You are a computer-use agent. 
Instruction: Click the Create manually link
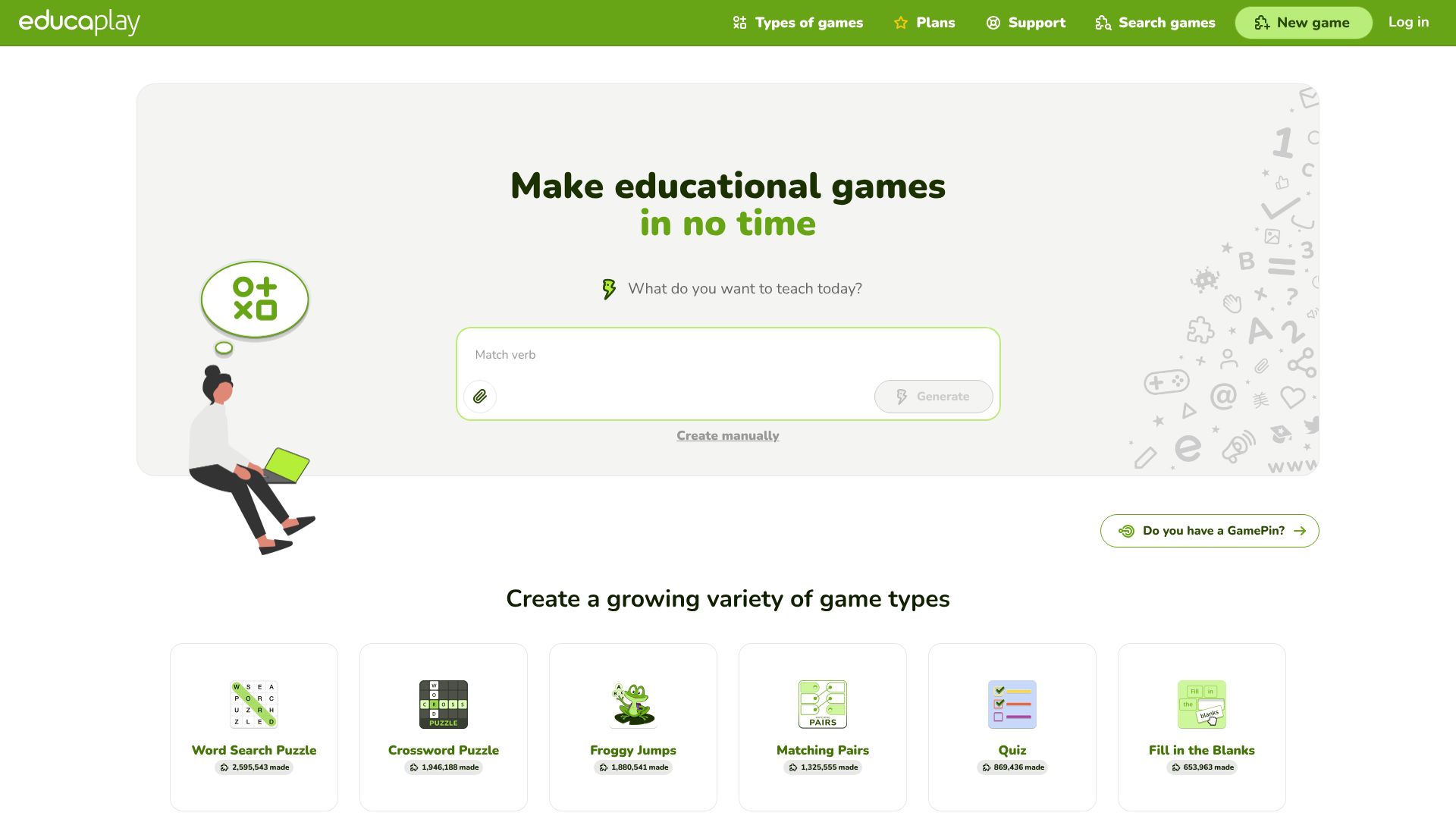728,436
